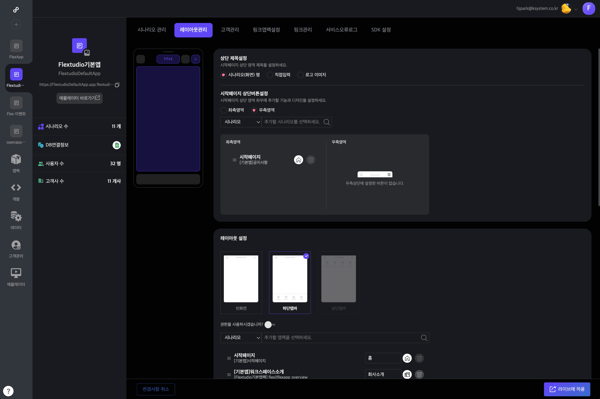Expand the 시나리오 dropdown in layout settings
Viewport: 600px width, 399px height.
point(241,338)
